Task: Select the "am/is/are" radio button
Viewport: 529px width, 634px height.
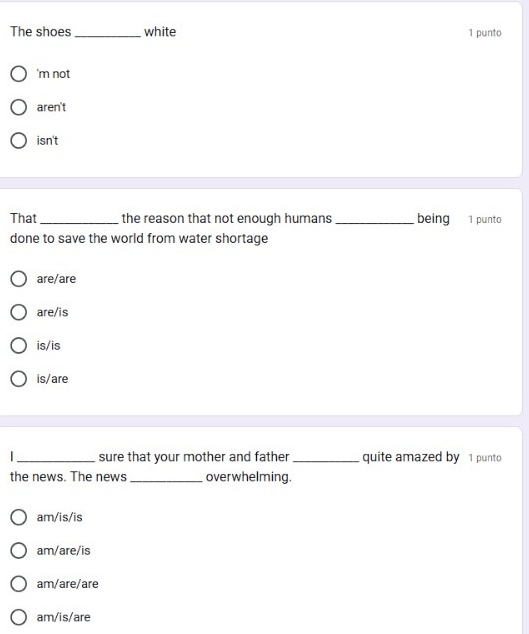Action: 19,617
